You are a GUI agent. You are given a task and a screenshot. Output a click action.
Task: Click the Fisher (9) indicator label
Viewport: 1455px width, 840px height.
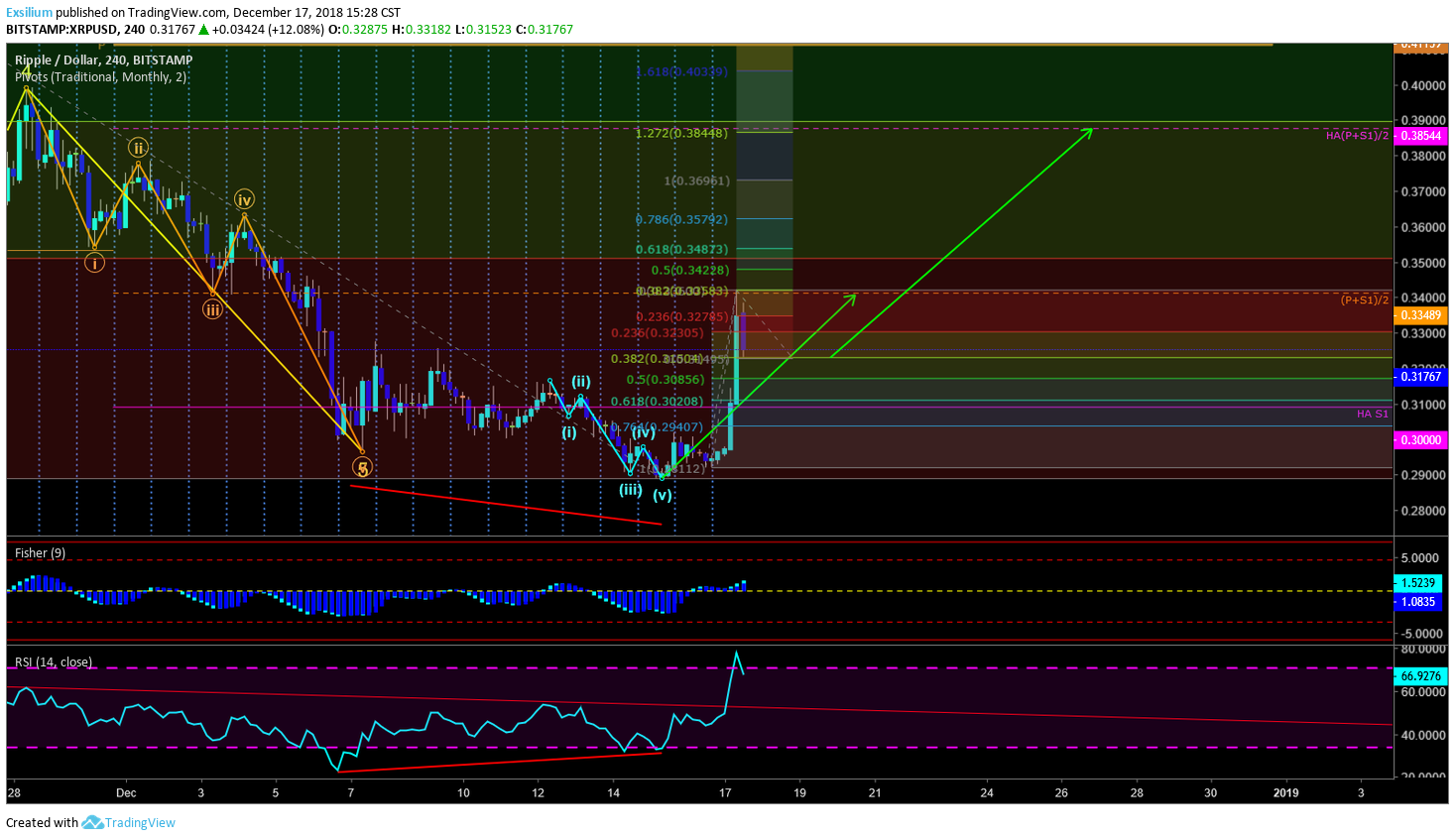pos(41,553)
